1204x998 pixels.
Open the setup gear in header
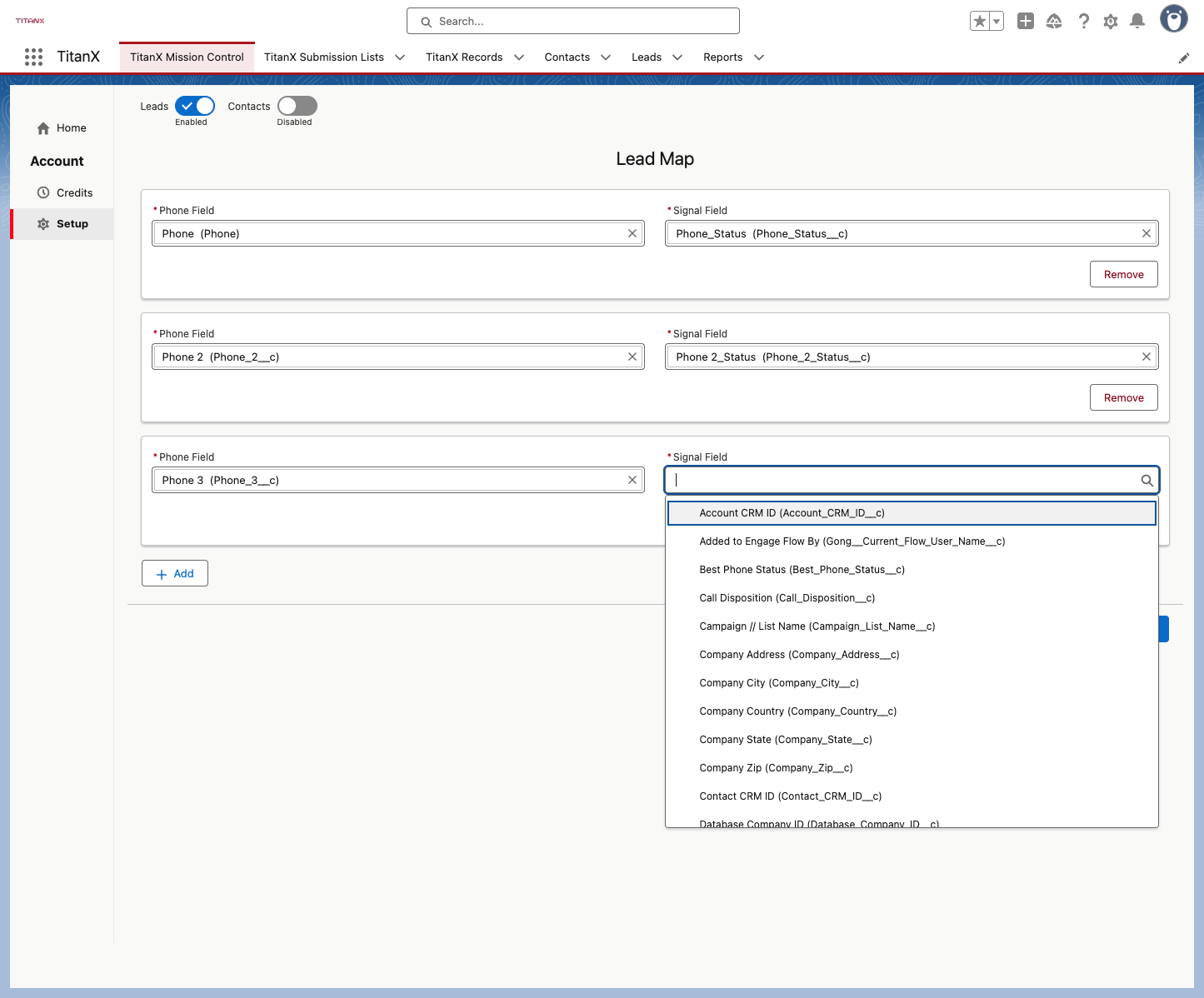click(1111, 22)
